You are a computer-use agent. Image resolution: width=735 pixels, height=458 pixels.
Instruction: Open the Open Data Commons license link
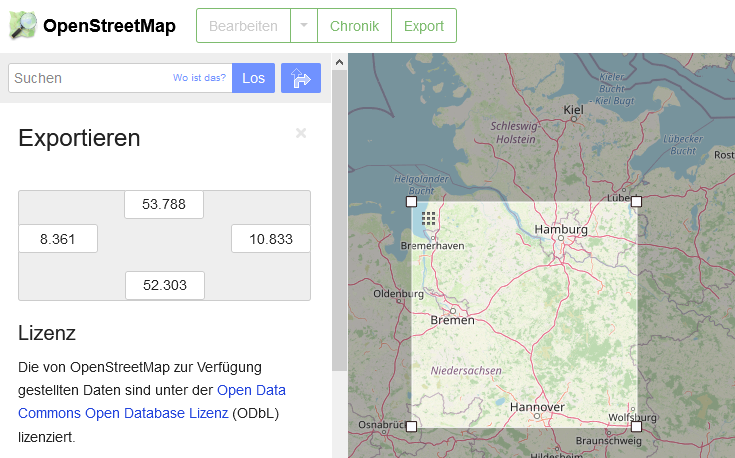(x=152, y=402)
